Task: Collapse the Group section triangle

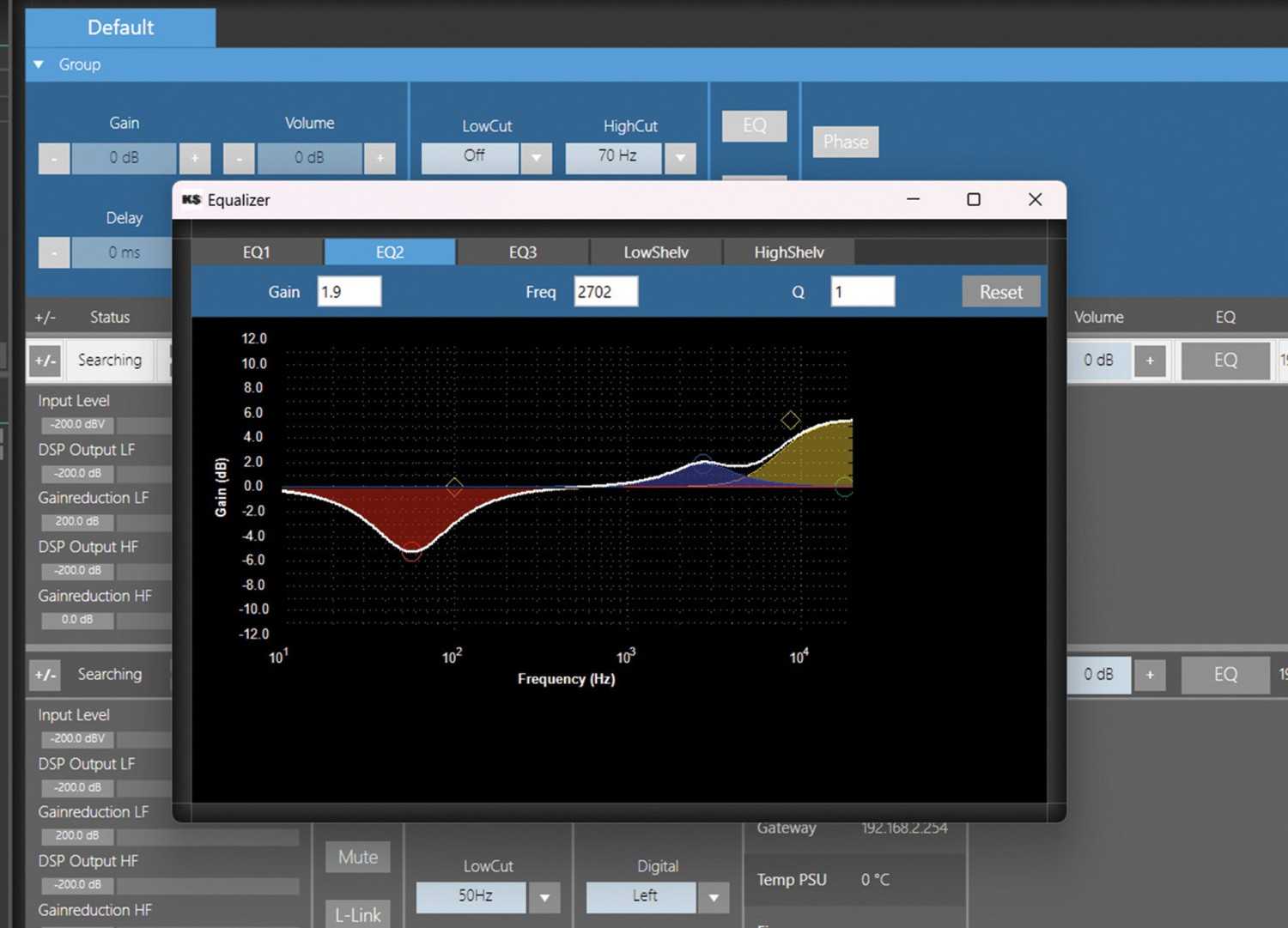Action: click(x=39, y=64)
